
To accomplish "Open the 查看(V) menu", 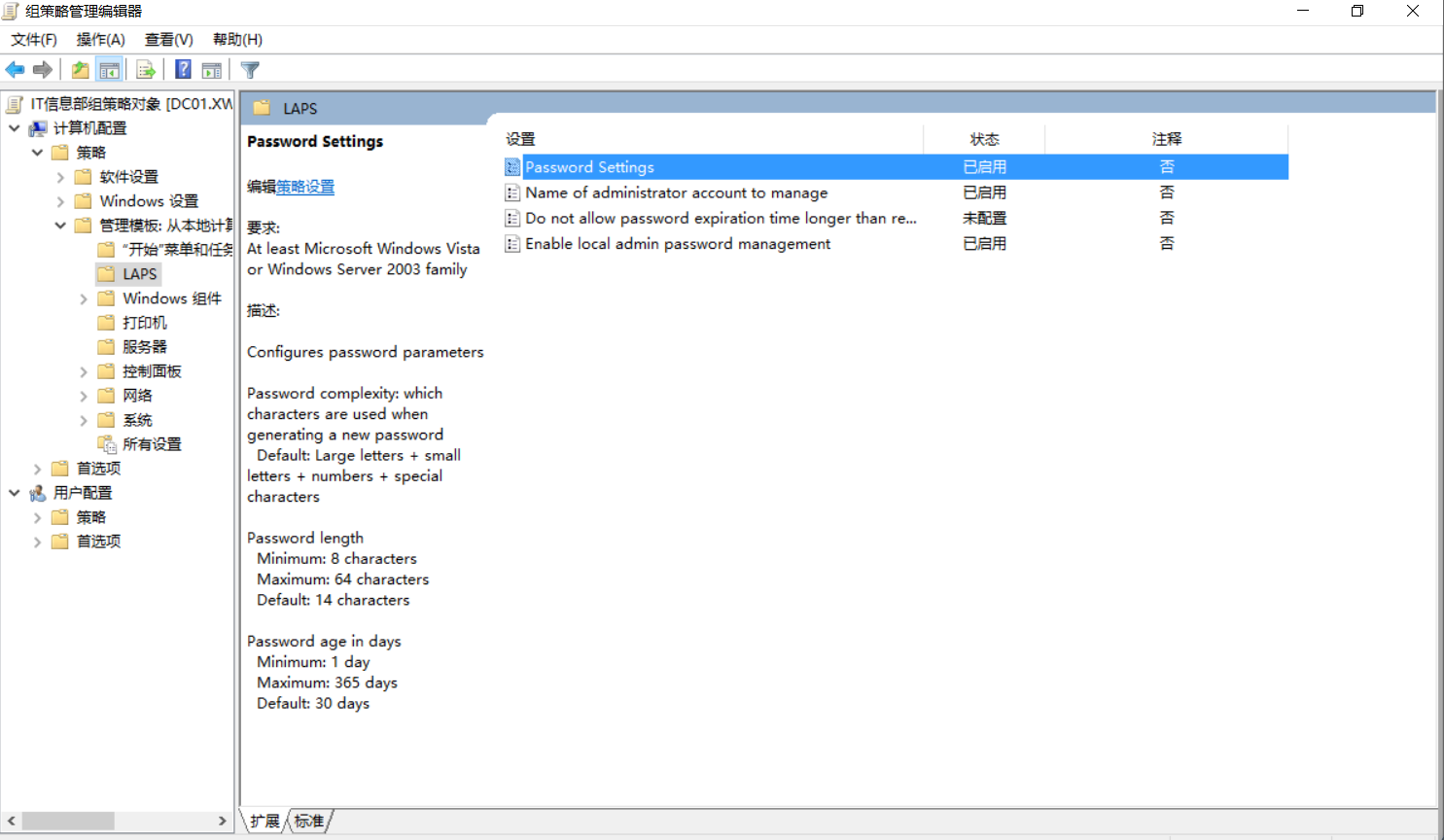I will [x=169, y=40].
